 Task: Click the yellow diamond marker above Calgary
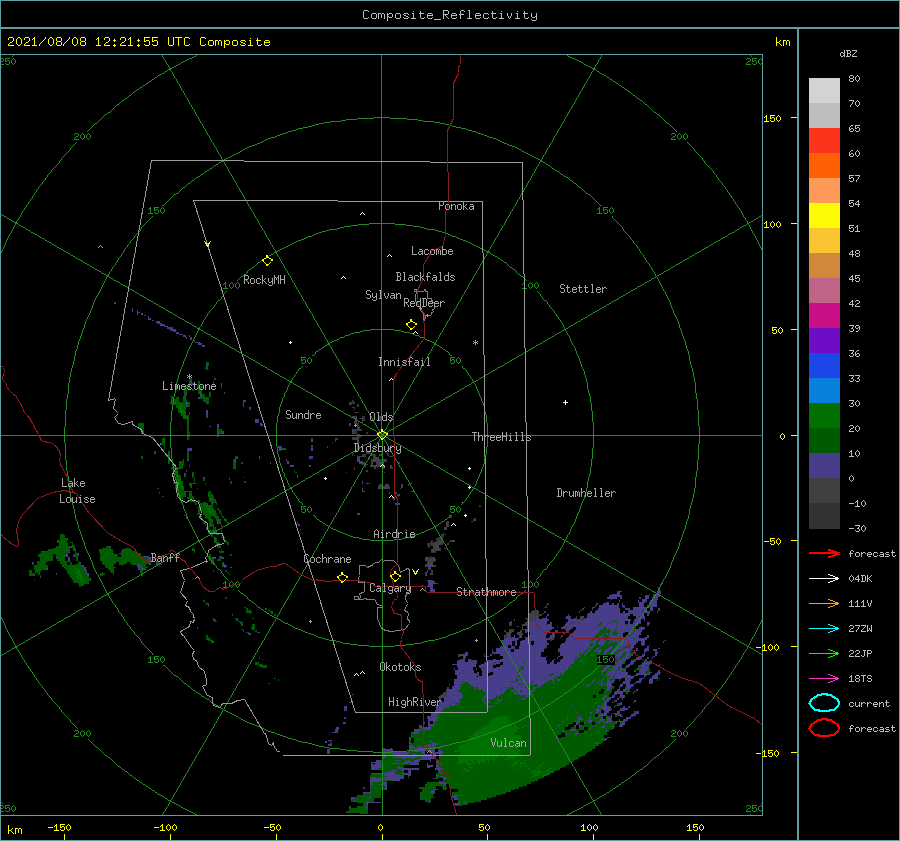(x=395, y=576)
